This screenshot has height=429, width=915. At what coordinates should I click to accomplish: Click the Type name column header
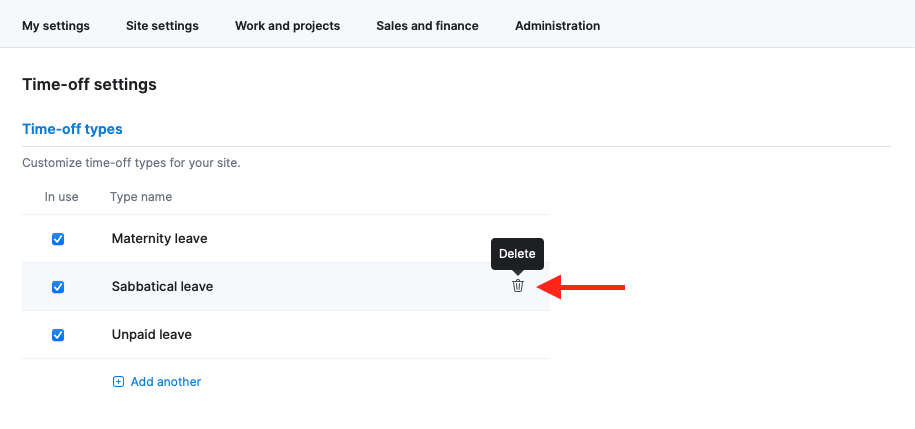click(x=141, y=197)
